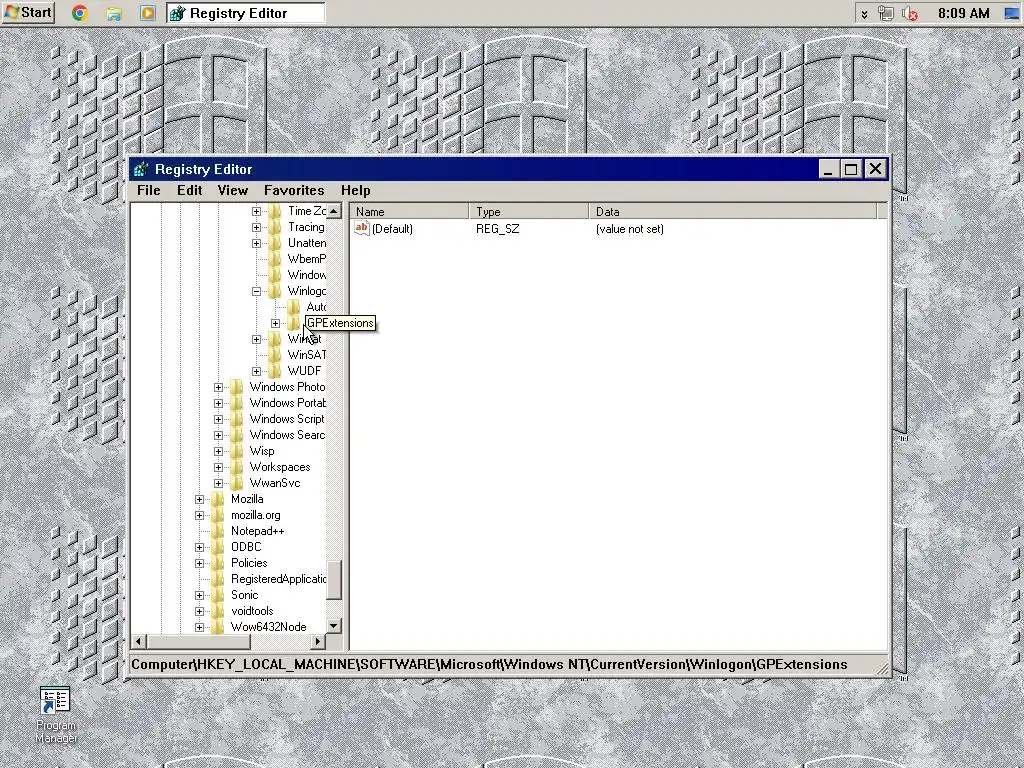
Task: Click the (Default) string value icon
Action: click(x=362, y=228)
